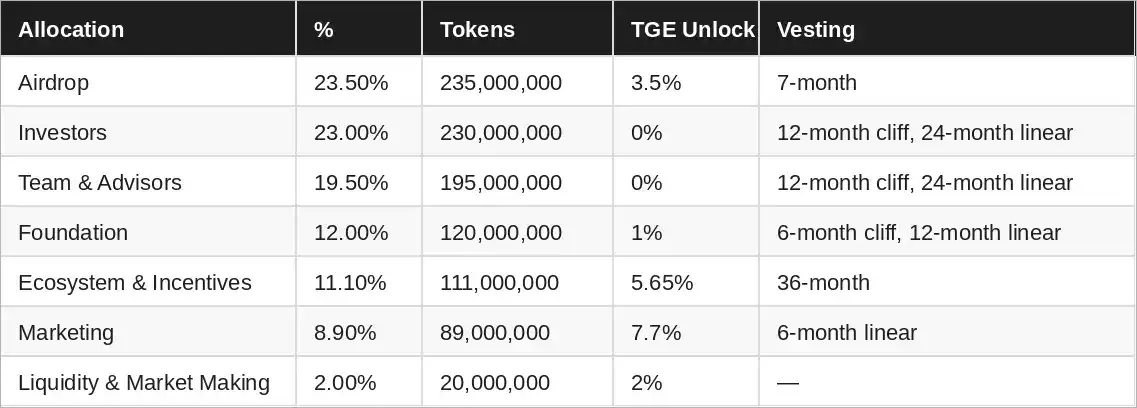Click the 111,000,000 tokens cell
This screenshot has width=1137, height=408.
(x=499, y=282)
